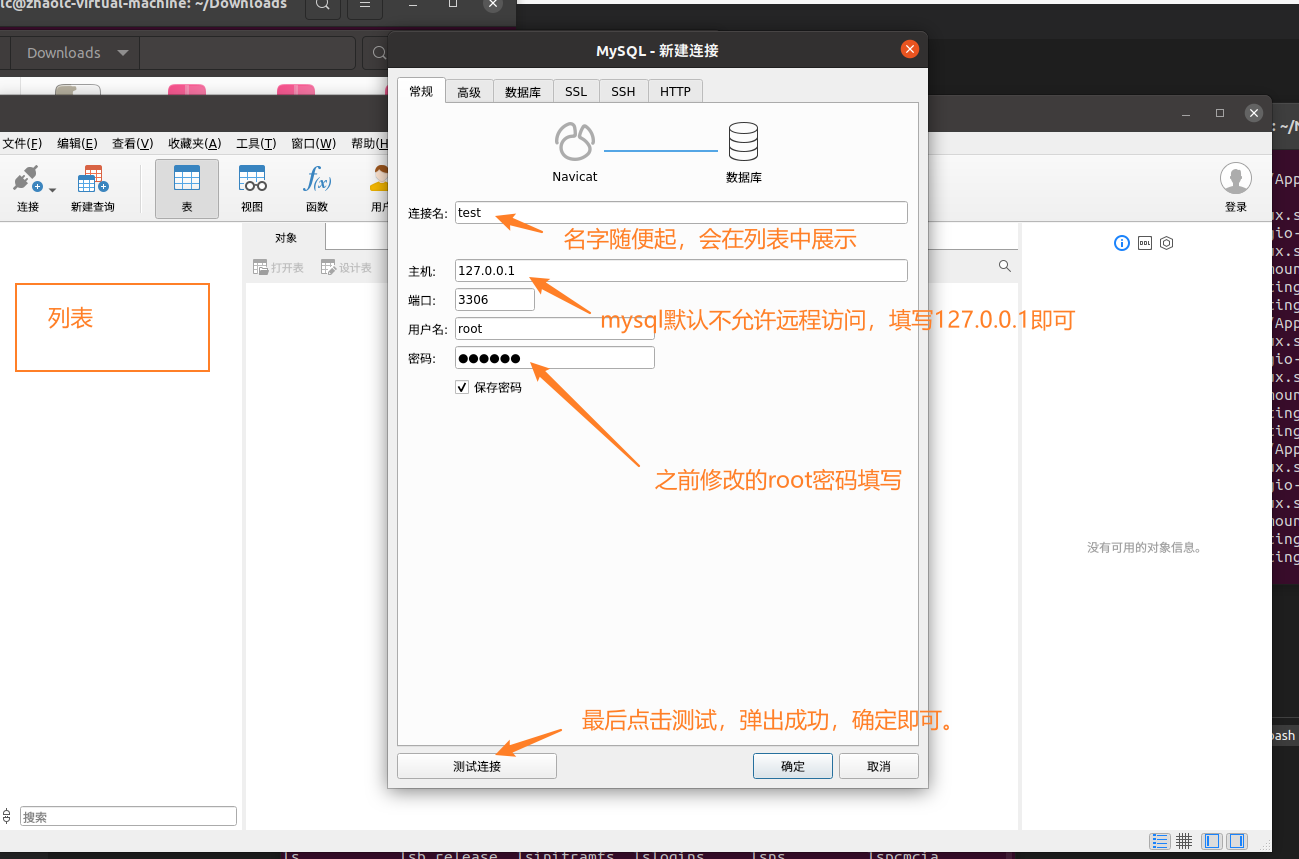Select the 常规 tab
1299x859 pixels.
pyautogui.click(x=421, y=91)
